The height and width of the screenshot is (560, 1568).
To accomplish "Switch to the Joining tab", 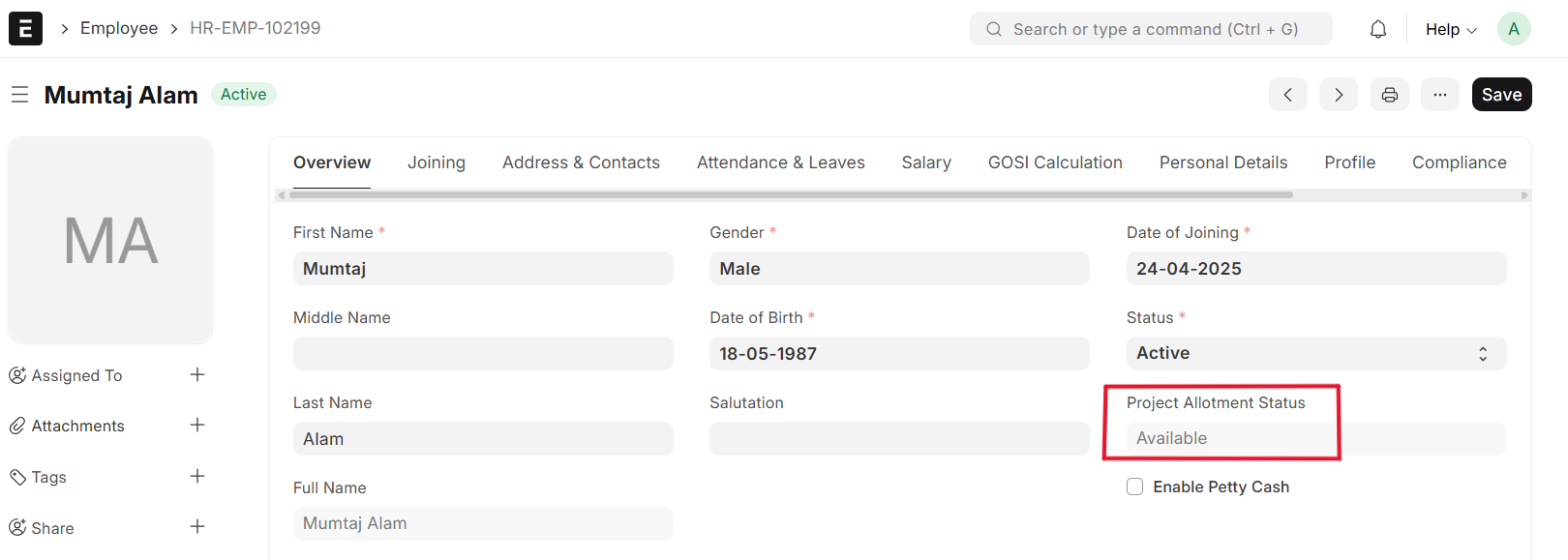I will pyautogui.click(x=436, y=162).
